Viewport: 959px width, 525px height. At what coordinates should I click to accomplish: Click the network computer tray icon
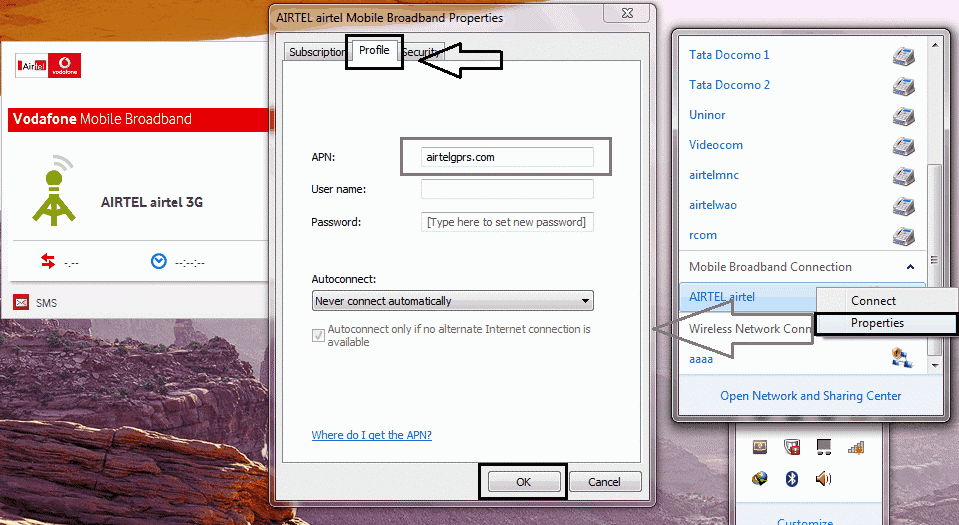click(x=824, y=447)
